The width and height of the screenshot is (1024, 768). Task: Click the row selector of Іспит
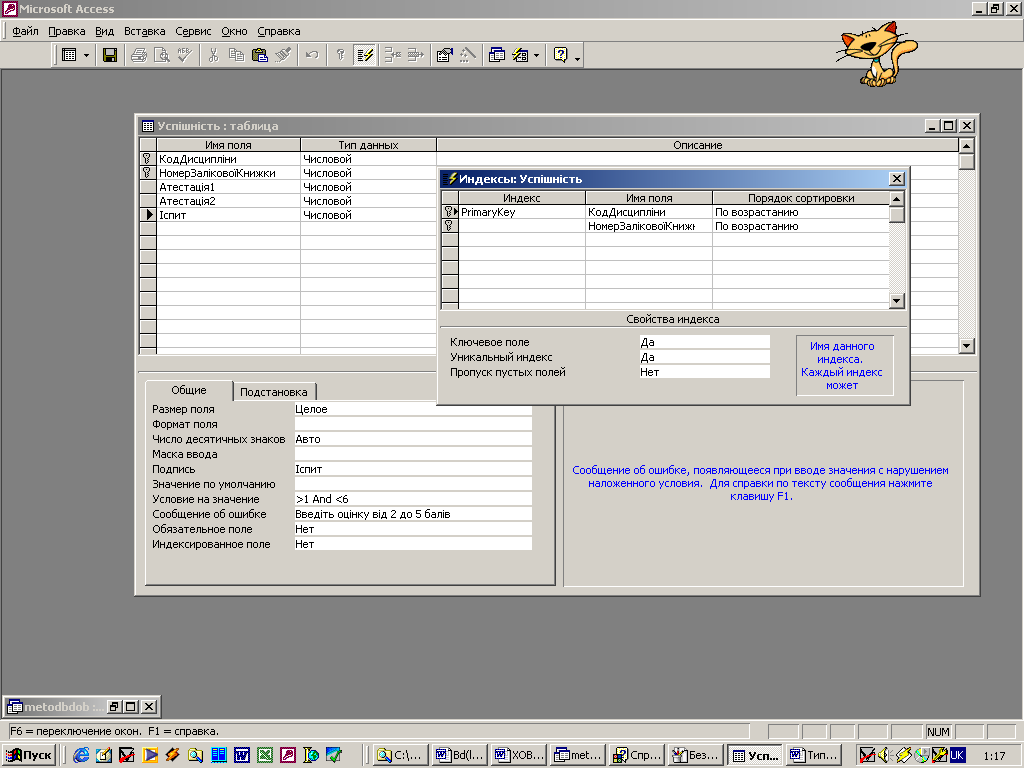[148, 215]
